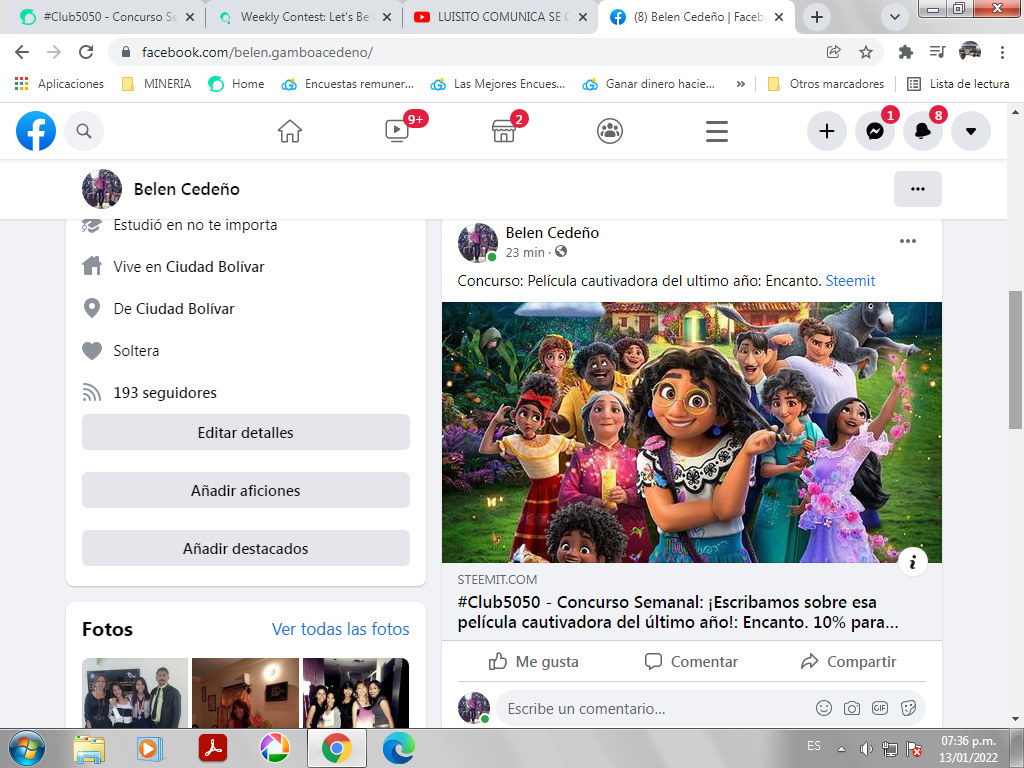This screenshot has height=768, width=1024.
Task: Open the third photo thumbnail in Fotos
Action: 356,693
